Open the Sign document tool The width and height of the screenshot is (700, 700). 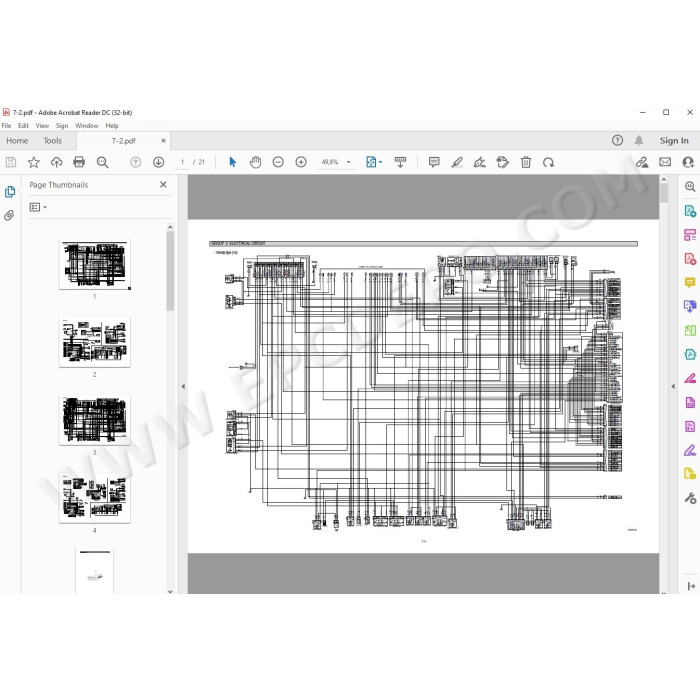(x=480, y=162)
